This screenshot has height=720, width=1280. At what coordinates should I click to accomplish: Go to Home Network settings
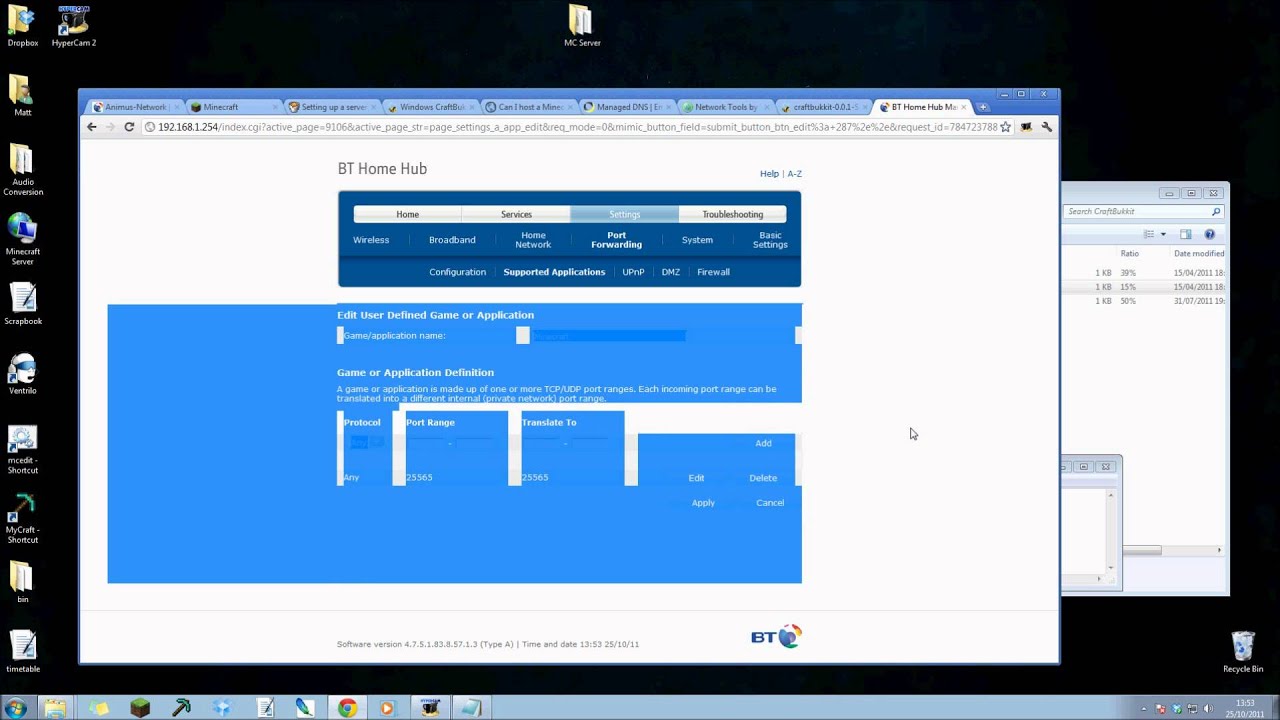(x=533, y=240)
